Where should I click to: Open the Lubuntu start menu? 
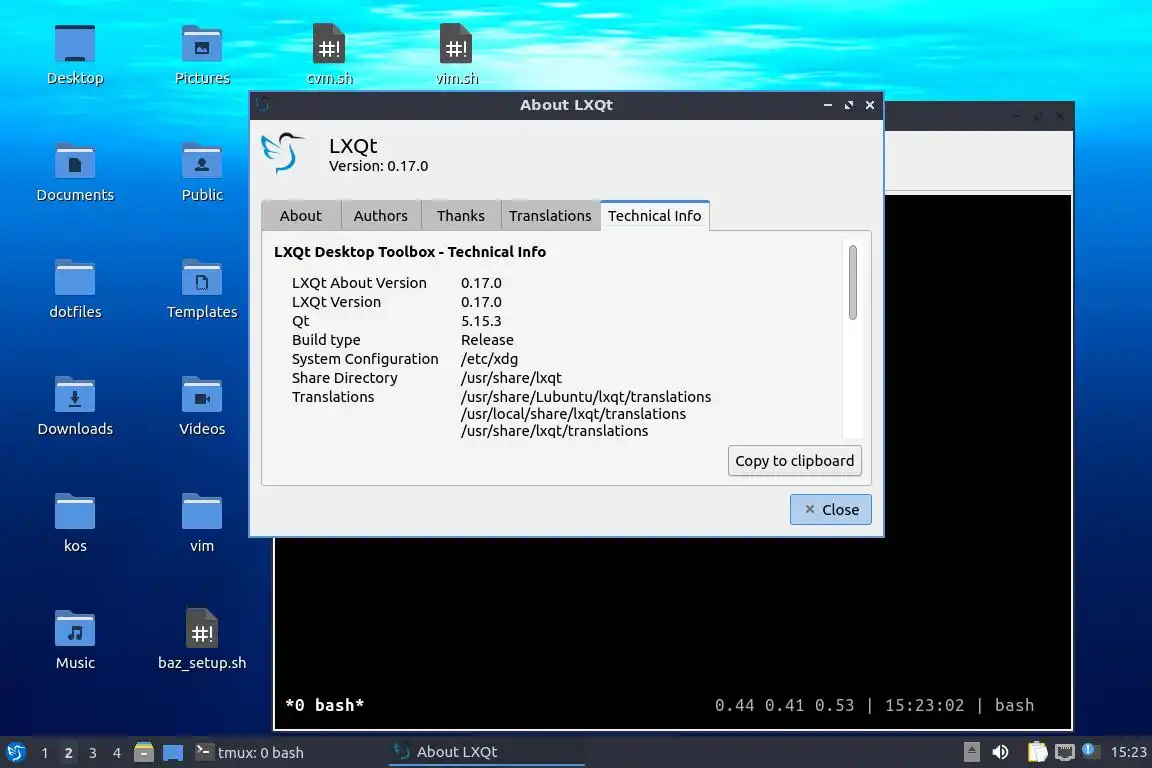(15, 752)
